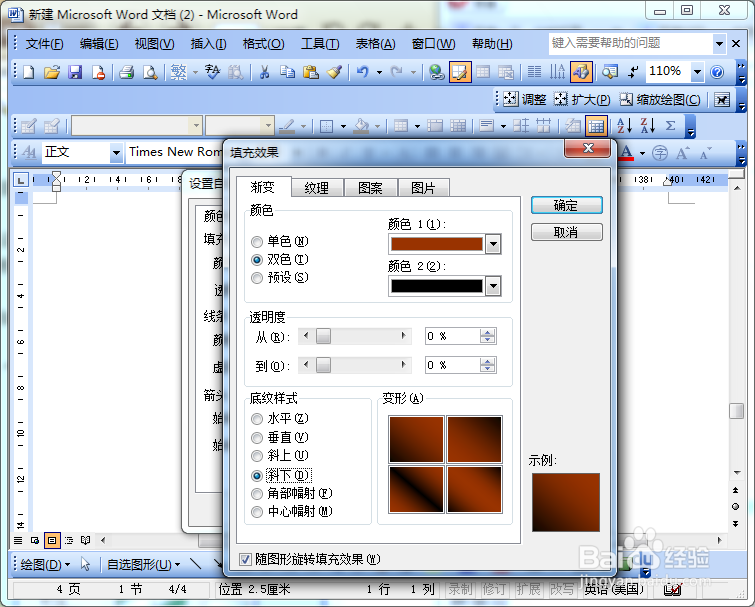Click the New blank document icon
This screenshot has height=607, width=755.
(29, 72)
